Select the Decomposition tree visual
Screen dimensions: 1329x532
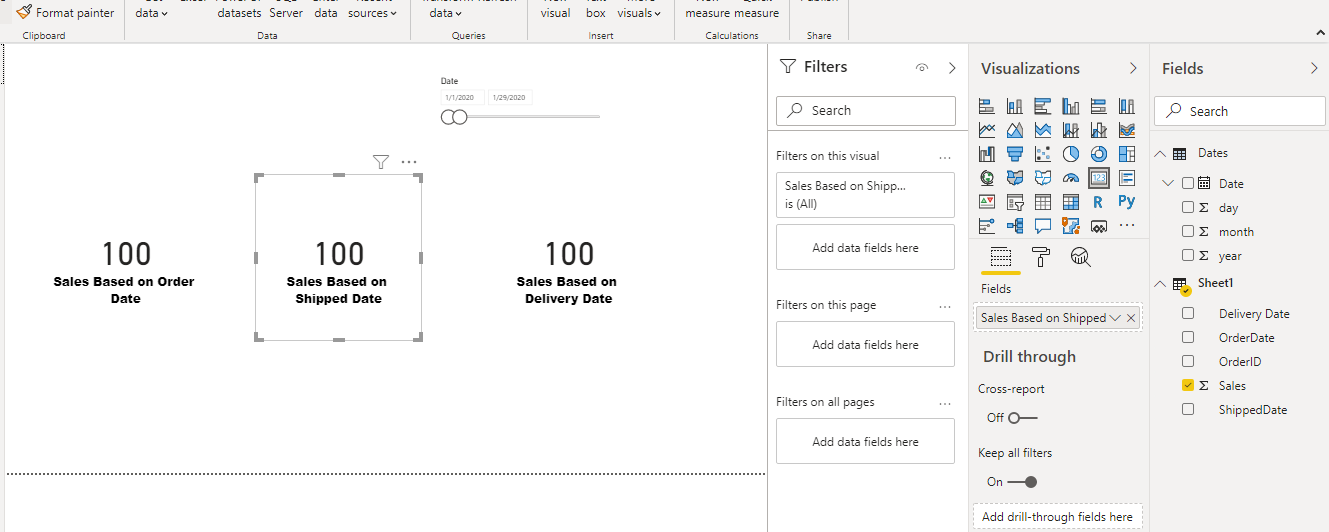pyautogui.click(x=1015, y=226)
